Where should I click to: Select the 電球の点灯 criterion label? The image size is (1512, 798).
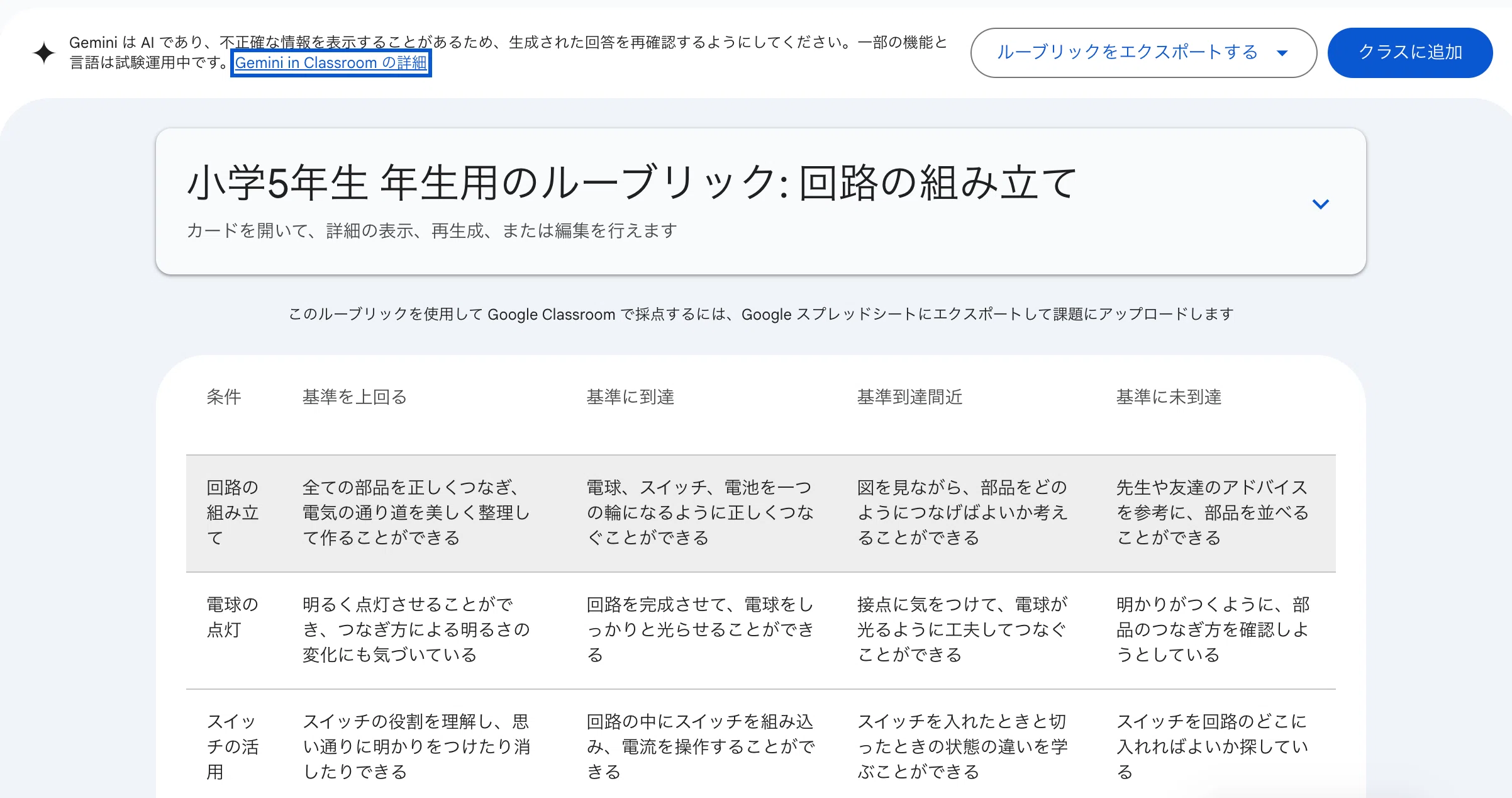point(233,617)
